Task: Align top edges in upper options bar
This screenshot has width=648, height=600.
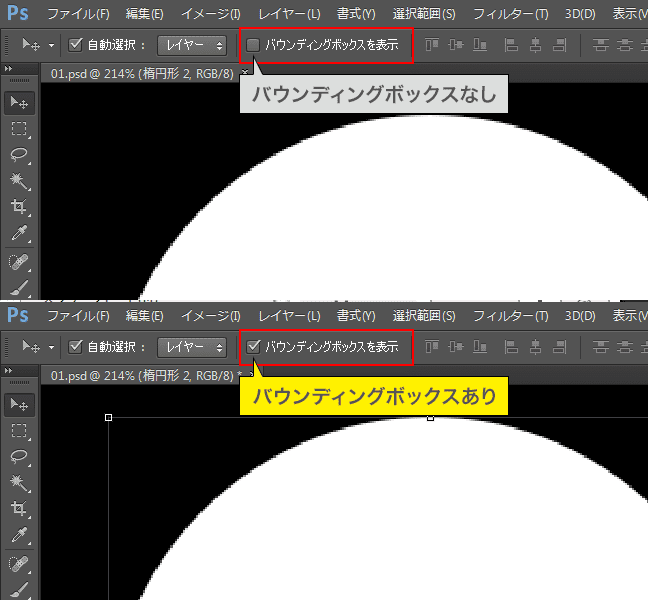Action: coord(432,45)
